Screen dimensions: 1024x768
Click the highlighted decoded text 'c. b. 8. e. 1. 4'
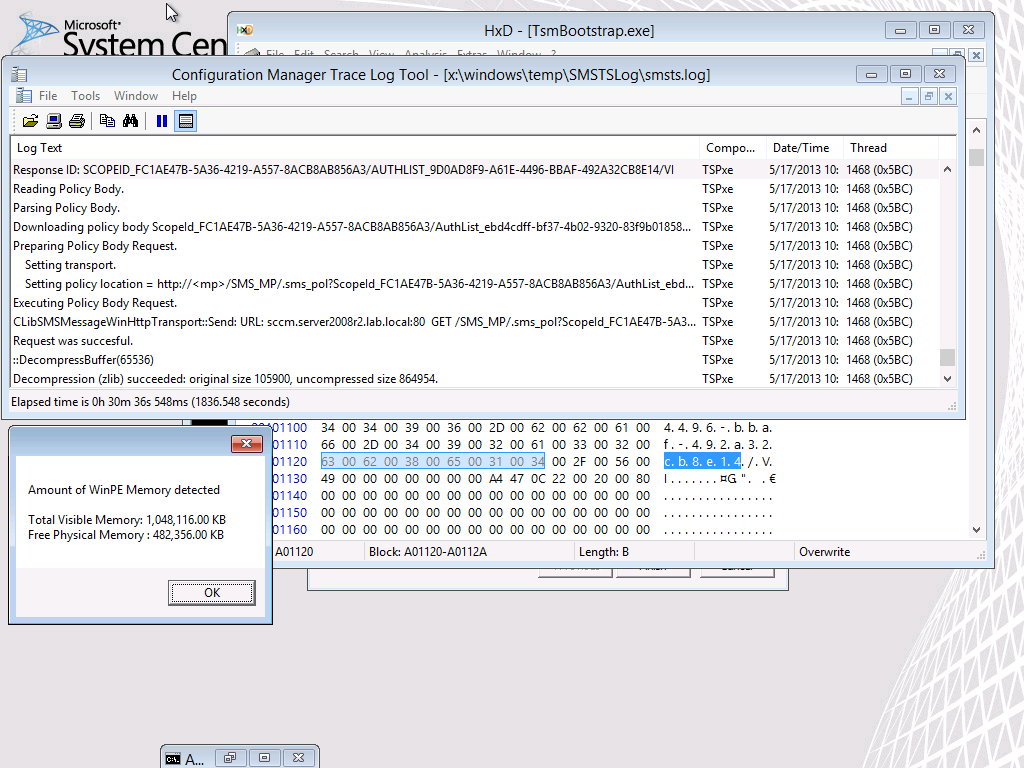tap(702, 462)
